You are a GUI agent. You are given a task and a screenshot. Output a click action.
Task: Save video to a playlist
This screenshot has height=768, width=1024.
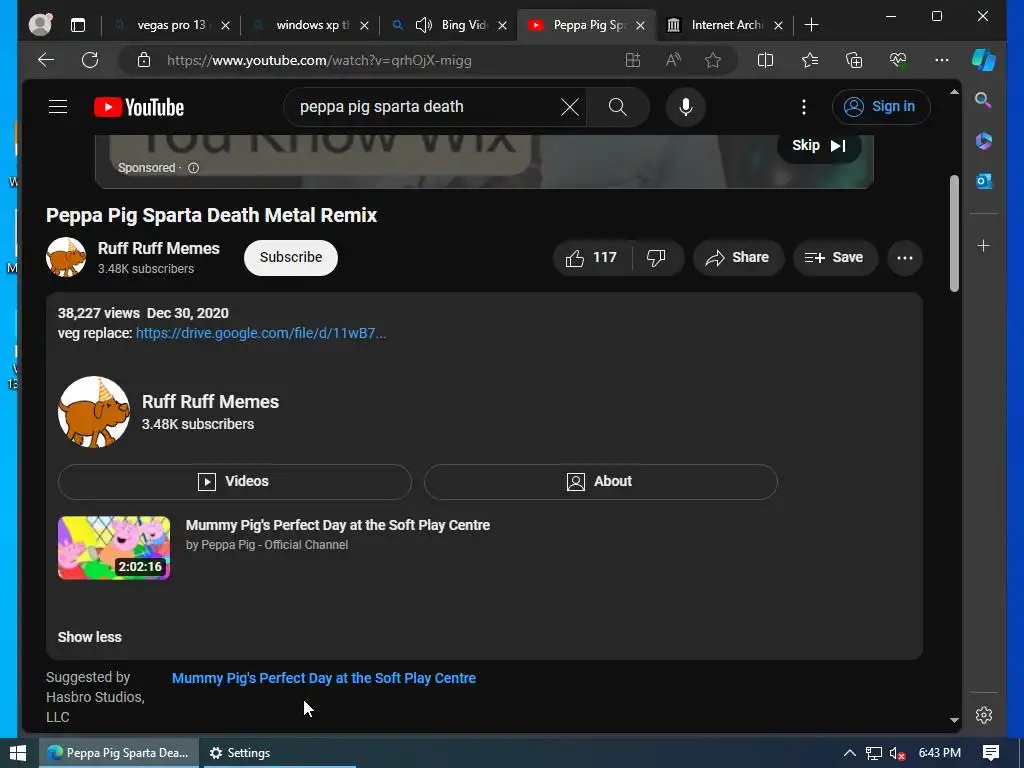click(x=834, y=257)
